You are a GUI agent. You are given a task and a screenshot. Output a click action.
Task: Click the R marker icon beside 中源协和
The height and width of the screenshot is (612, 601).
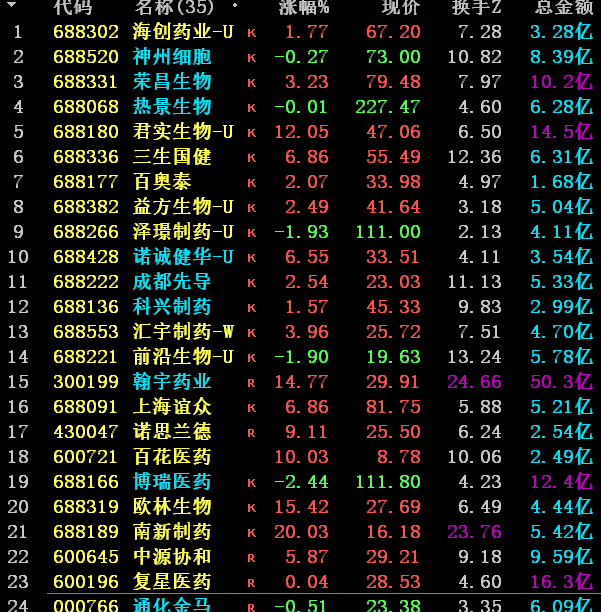click(x=252, y=558)
